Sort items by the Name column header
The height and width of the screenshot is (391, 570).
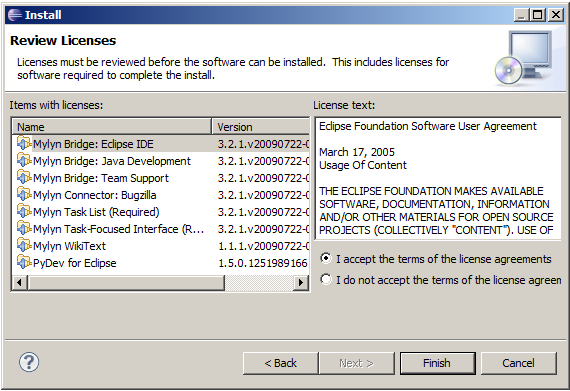point(112,127)
